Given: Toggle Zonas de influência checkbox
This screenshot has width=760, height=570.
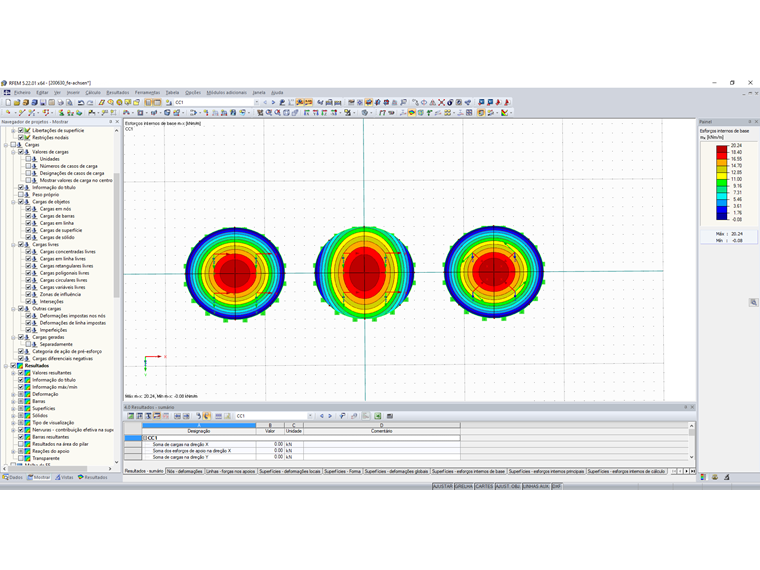Looking at the screenshot, I should click(28, 294).
